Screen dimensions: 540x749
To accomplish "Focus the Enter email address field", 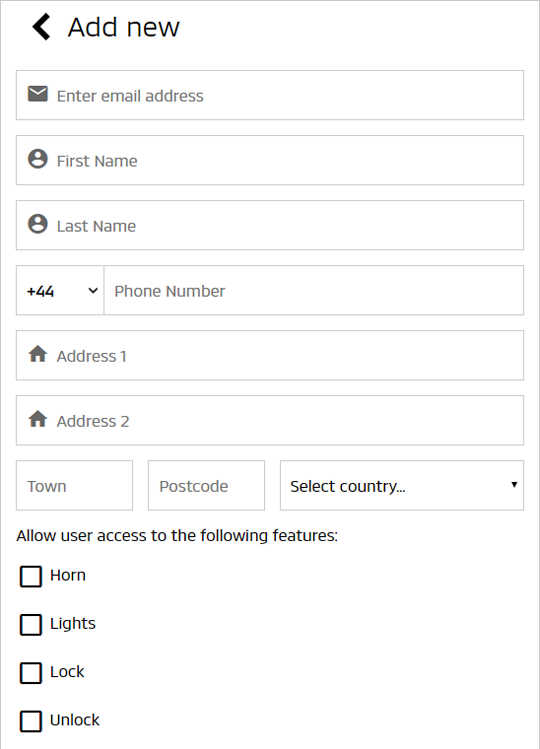I will (270, 95).
